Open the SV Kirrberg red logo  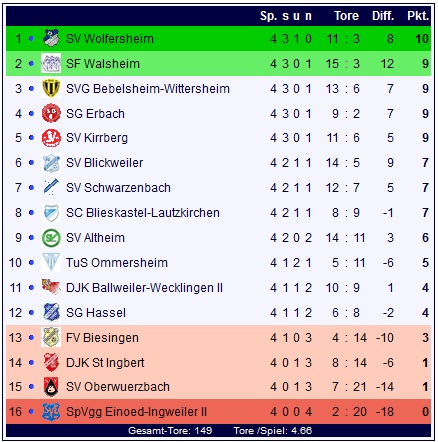[51, 138]
